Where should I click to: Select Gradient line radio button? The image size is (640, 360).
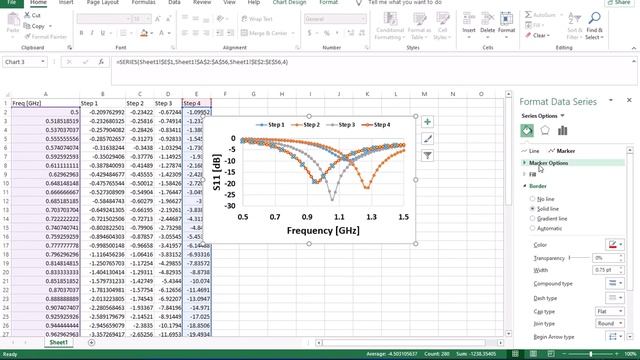[x=532, y=218]
